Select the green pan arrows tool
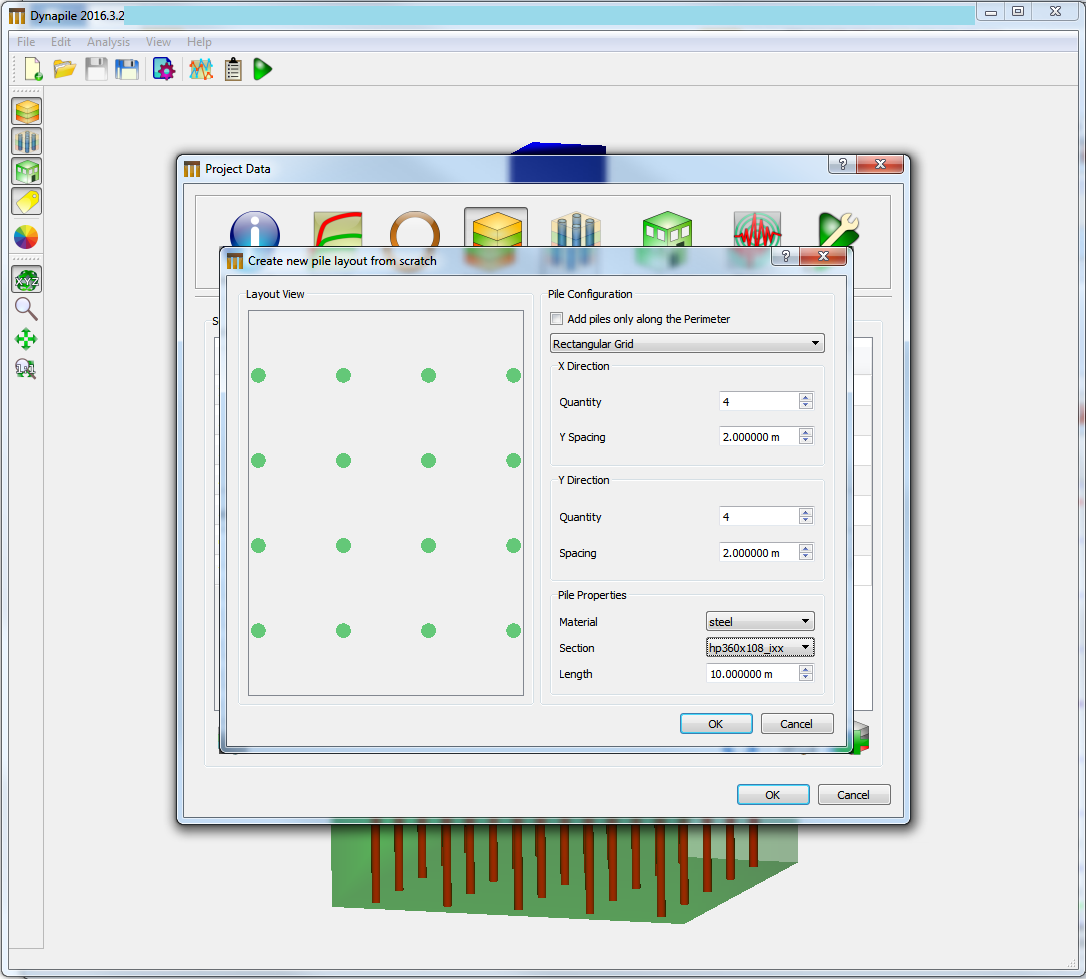The height and width of the screenshot is (979, 1086). [x=26, y=339]
